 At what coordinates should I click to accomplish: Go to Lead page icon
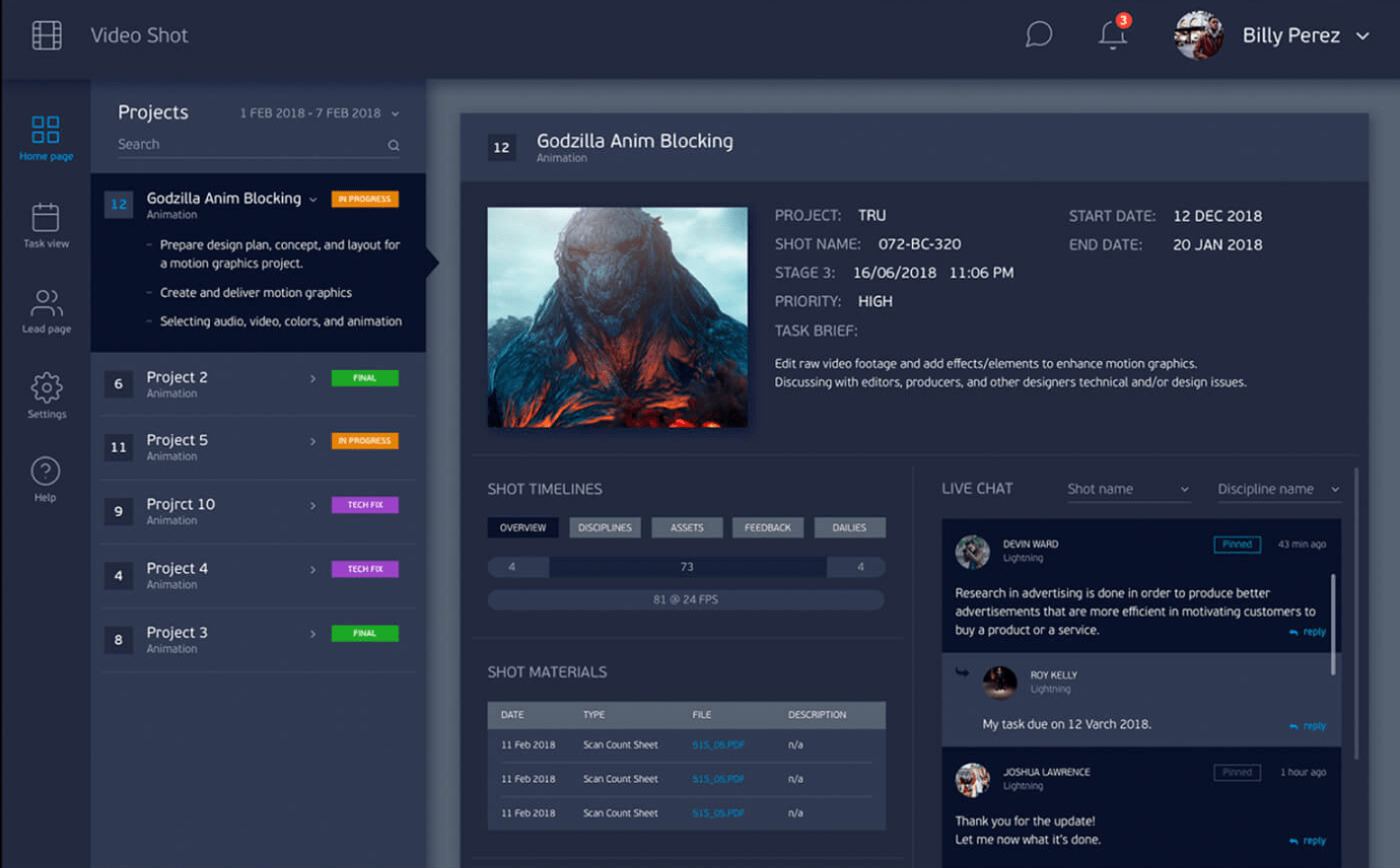coord(46,304)
